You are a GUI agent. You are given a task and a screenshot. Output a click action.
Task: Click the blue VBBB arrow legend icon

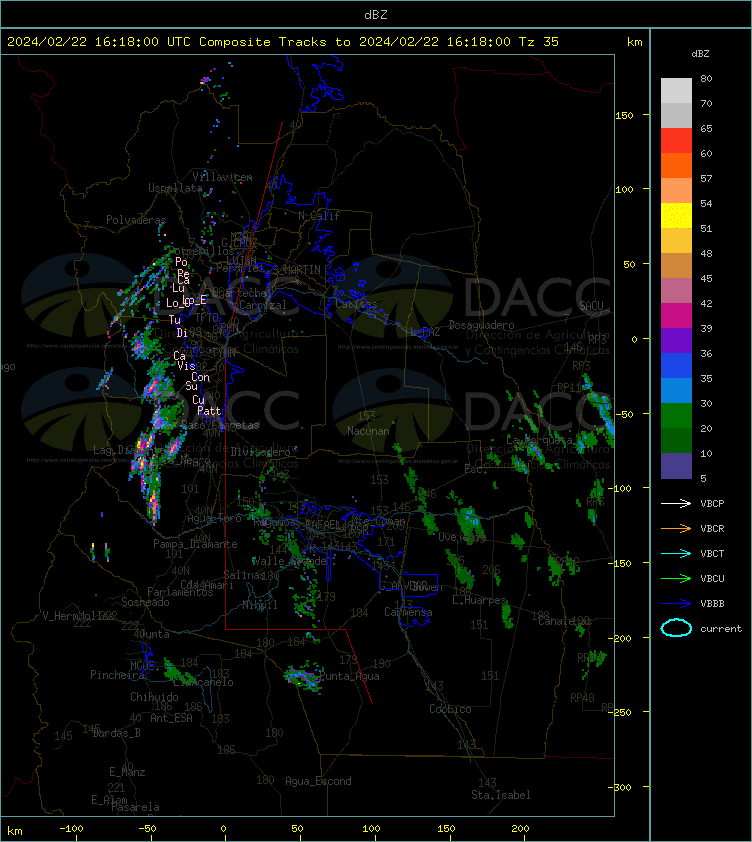point(676,604)
